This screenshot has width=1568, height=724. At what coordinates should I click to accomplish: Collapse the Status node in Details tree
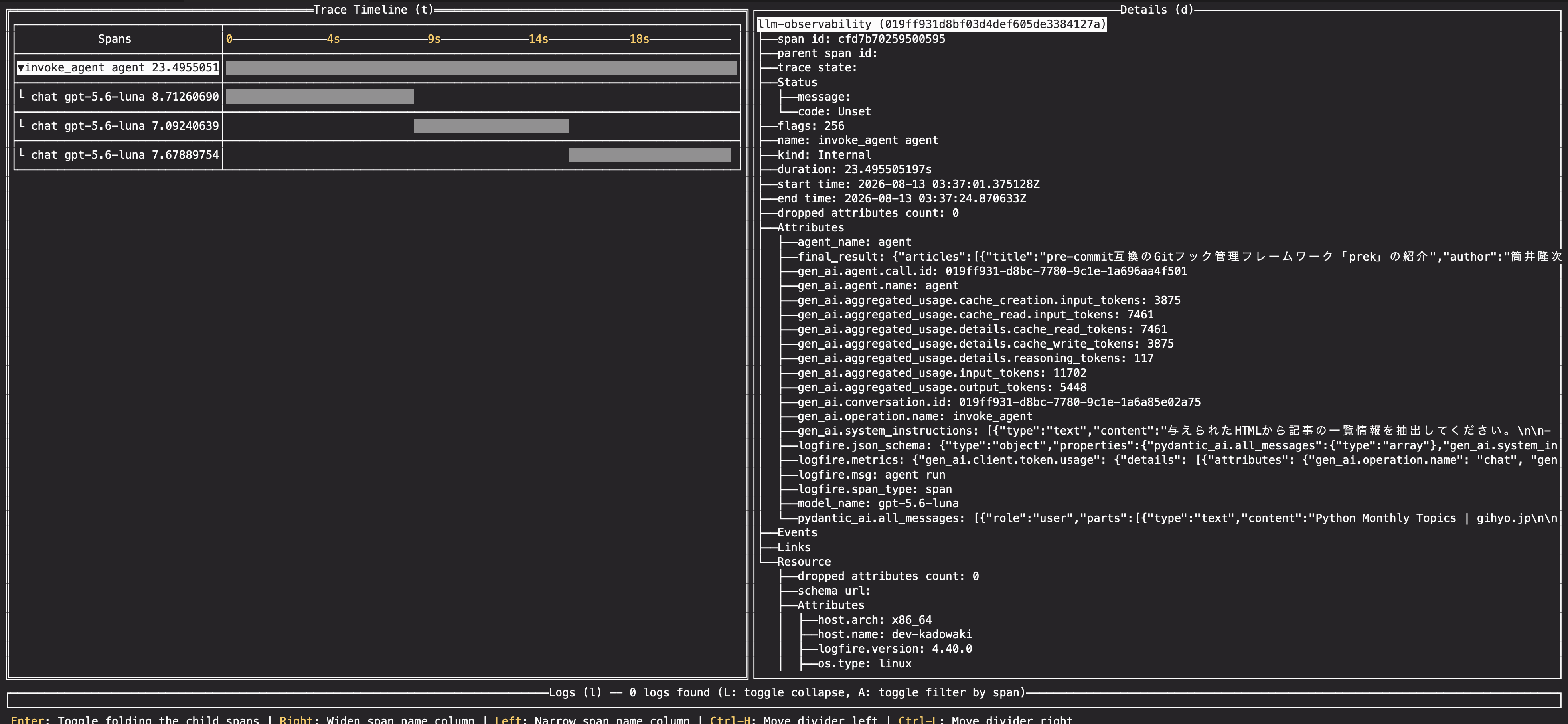tap(797, 82)
